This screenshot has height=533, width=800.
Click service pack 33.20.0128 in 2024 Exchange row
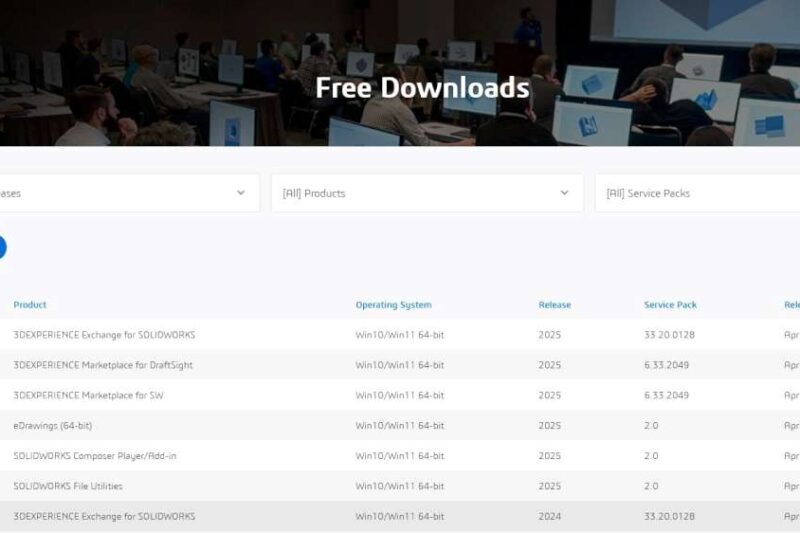coord(669,516)
